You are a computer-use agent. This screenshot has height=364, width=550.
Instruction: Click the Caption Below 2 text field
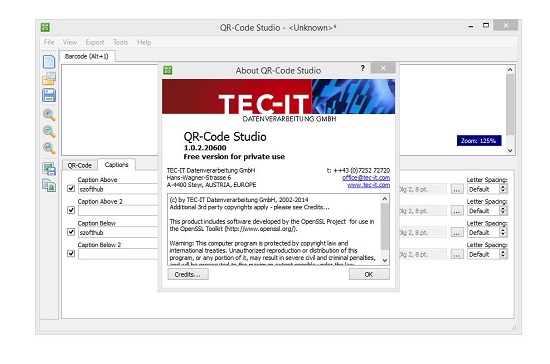(118, 254)
